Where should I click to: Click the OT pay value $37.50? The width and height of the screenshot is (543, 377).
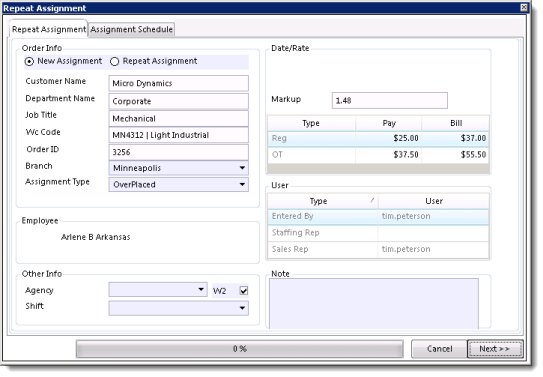406,155
